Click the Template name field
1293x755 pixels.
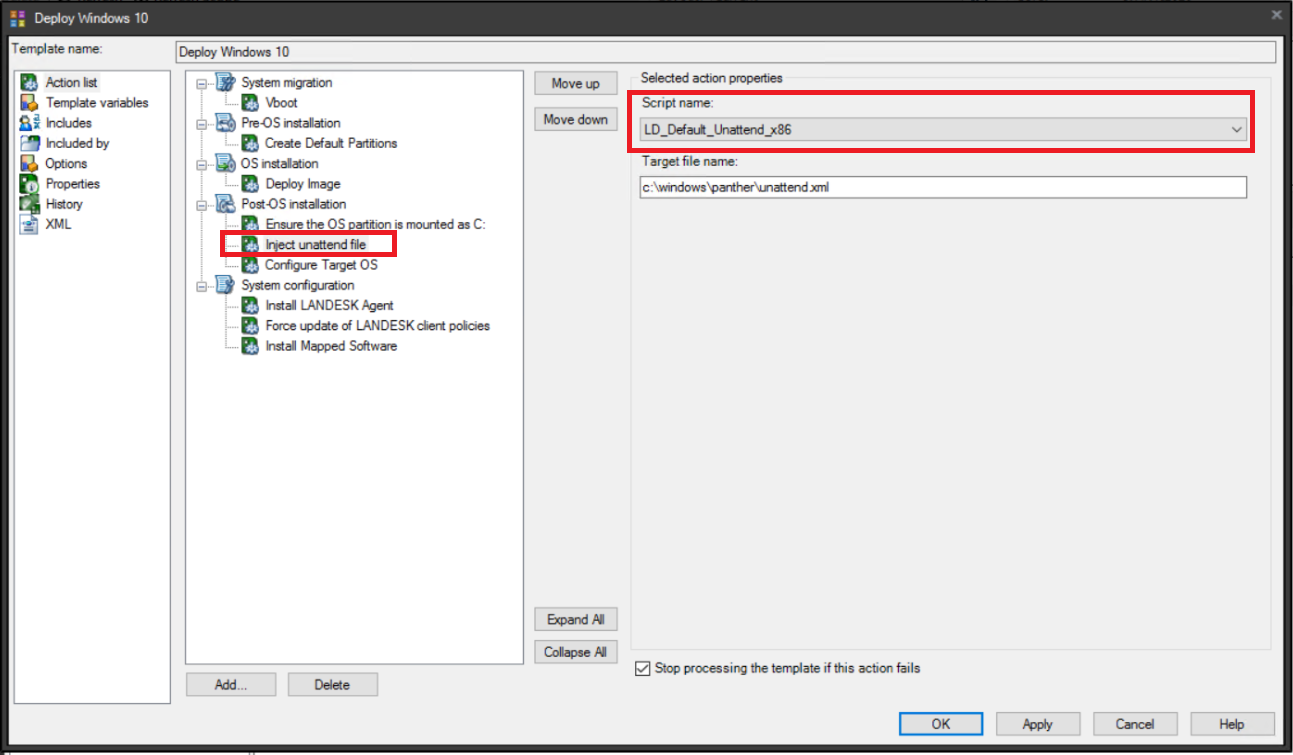click(x=726, y=52)
